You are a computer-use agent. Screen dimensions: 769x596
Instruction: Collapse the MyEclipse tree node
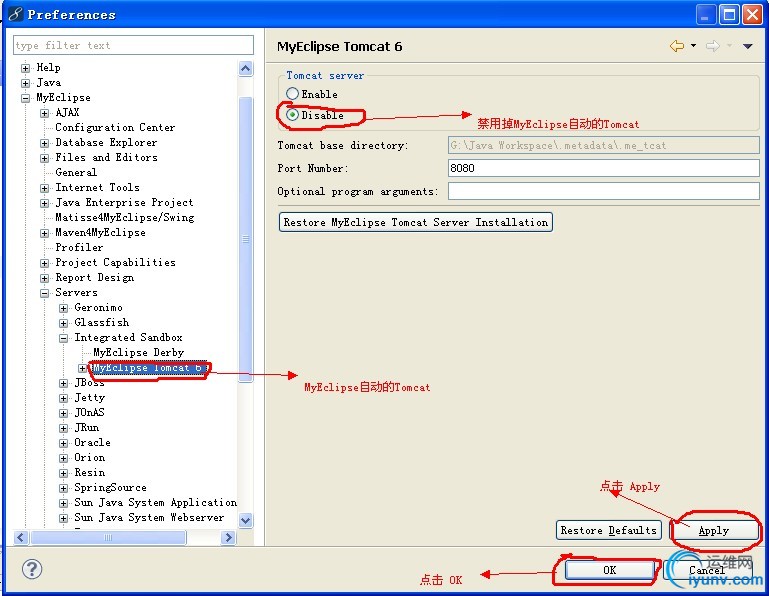(x=26, y=98)
